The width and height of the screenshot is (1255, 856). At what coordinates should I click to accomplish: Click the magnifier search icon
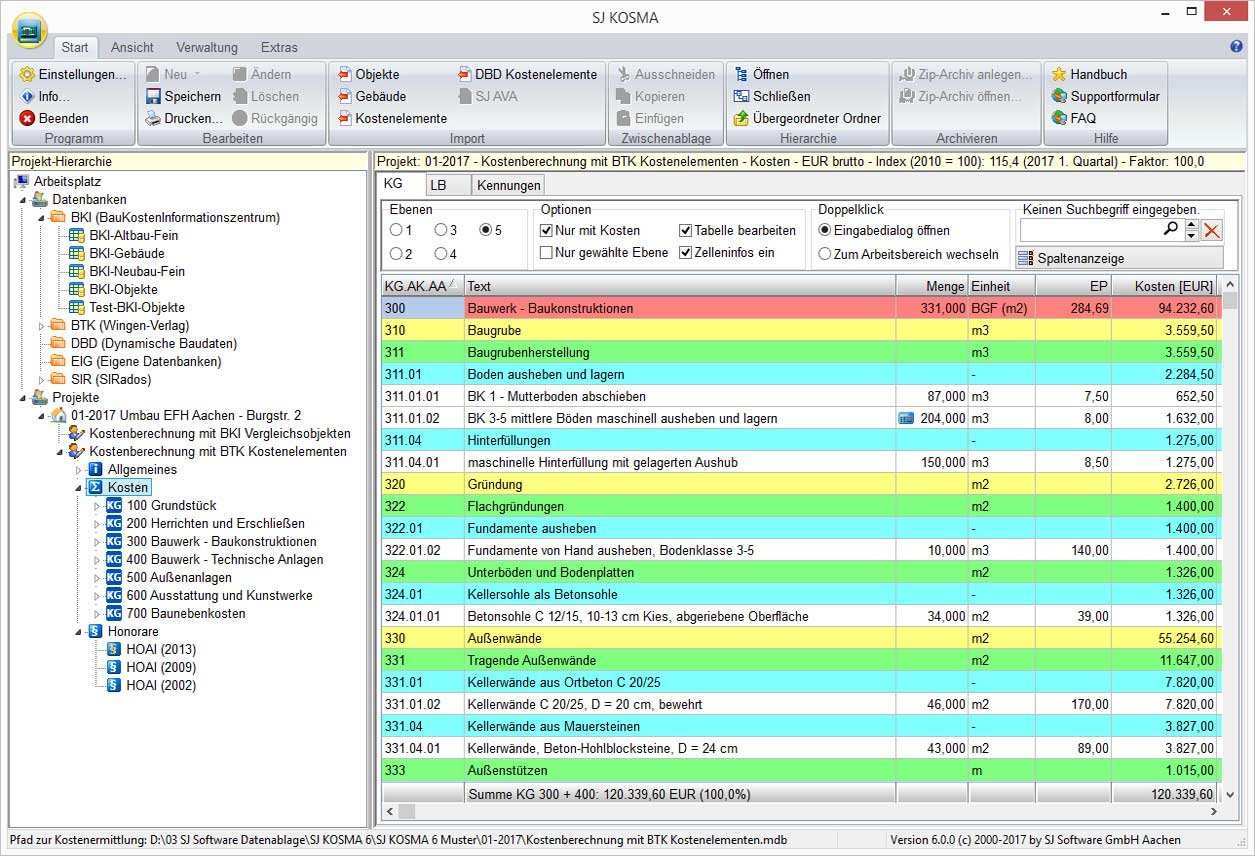1171,230
